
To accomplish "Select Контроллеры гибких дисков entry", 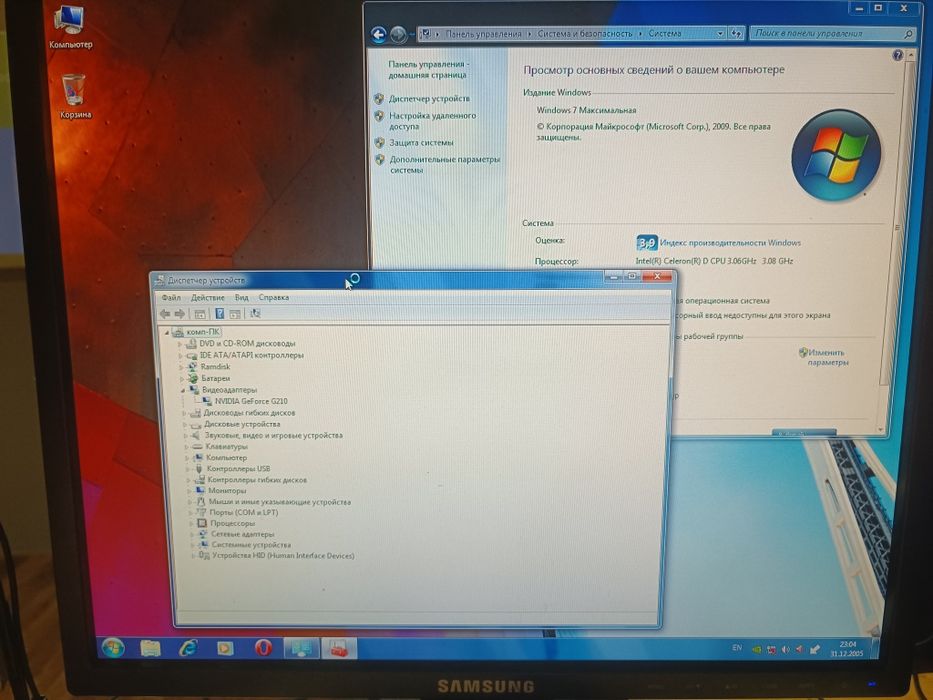I will click(257, 480).
